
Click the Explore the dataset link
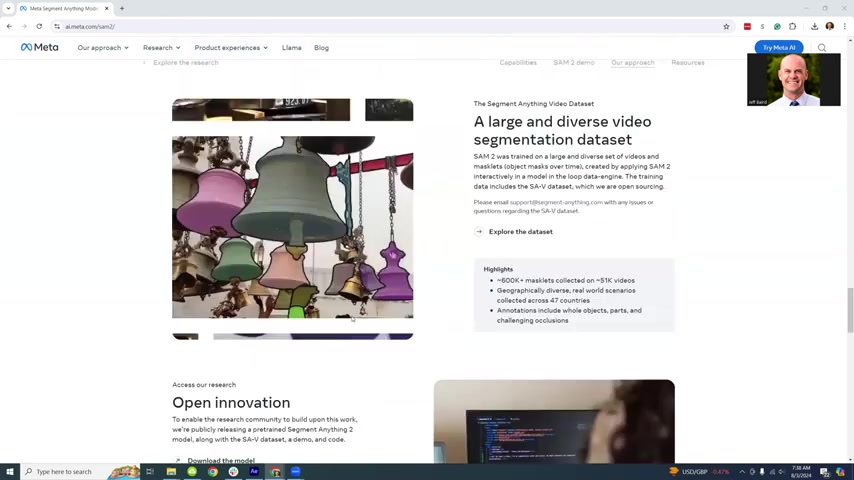520,232
